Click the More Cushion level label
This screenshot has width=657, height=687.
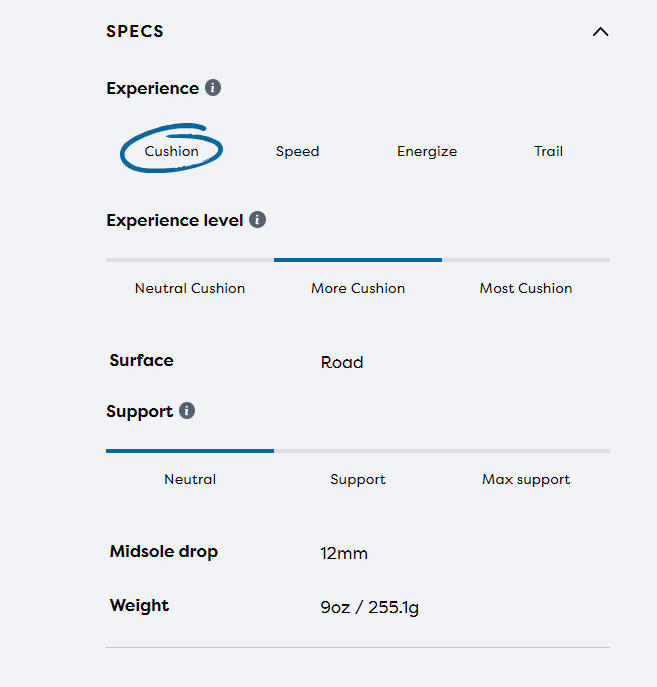(358, 288)
